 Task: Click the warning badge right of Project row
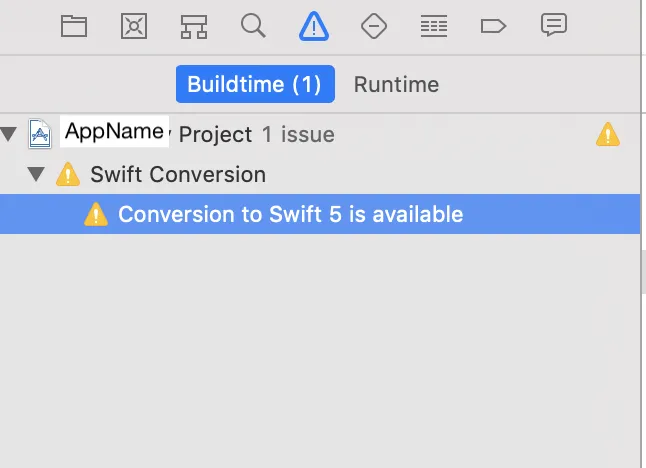pyautogui.click(x=607, y=134)
